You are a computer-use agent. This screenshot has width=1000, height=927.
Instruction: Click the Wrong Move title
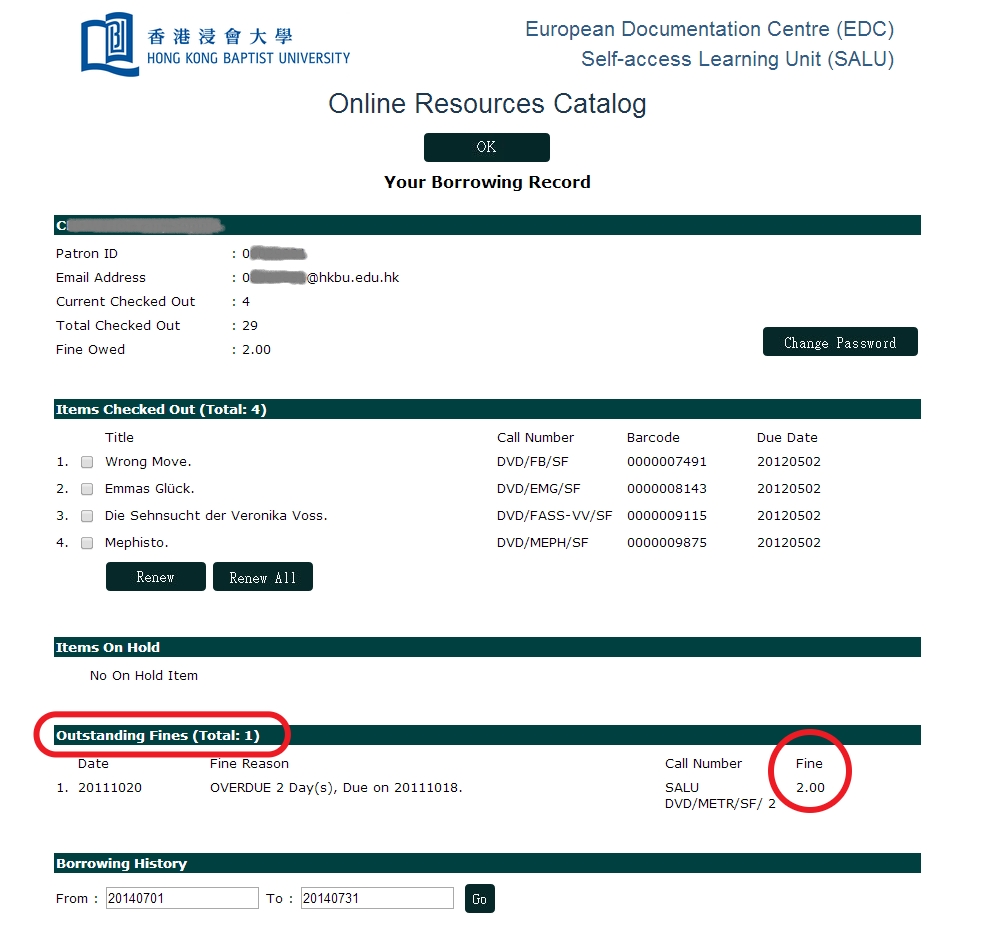[148, 462]
